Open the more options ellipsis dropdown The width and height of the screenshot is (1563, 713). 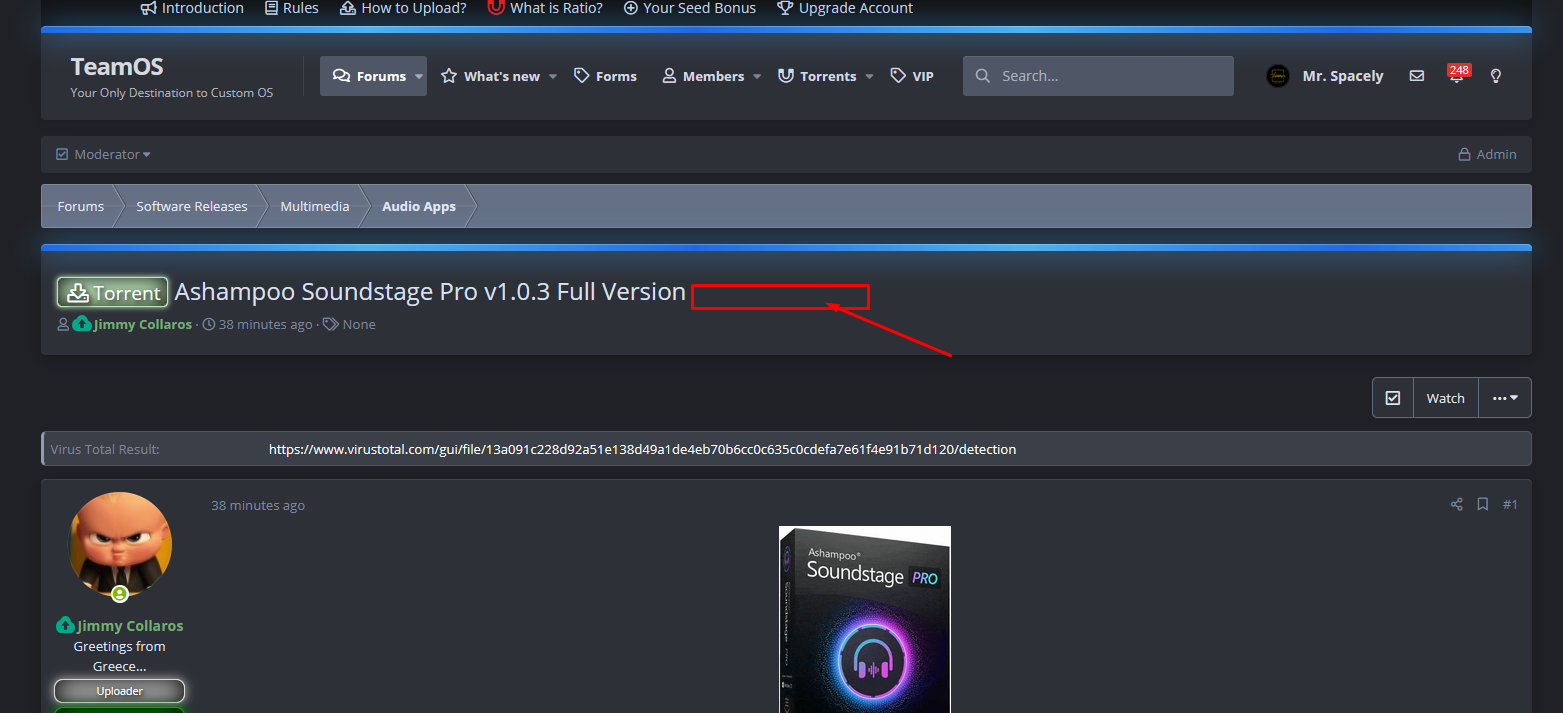[1505, 398]
